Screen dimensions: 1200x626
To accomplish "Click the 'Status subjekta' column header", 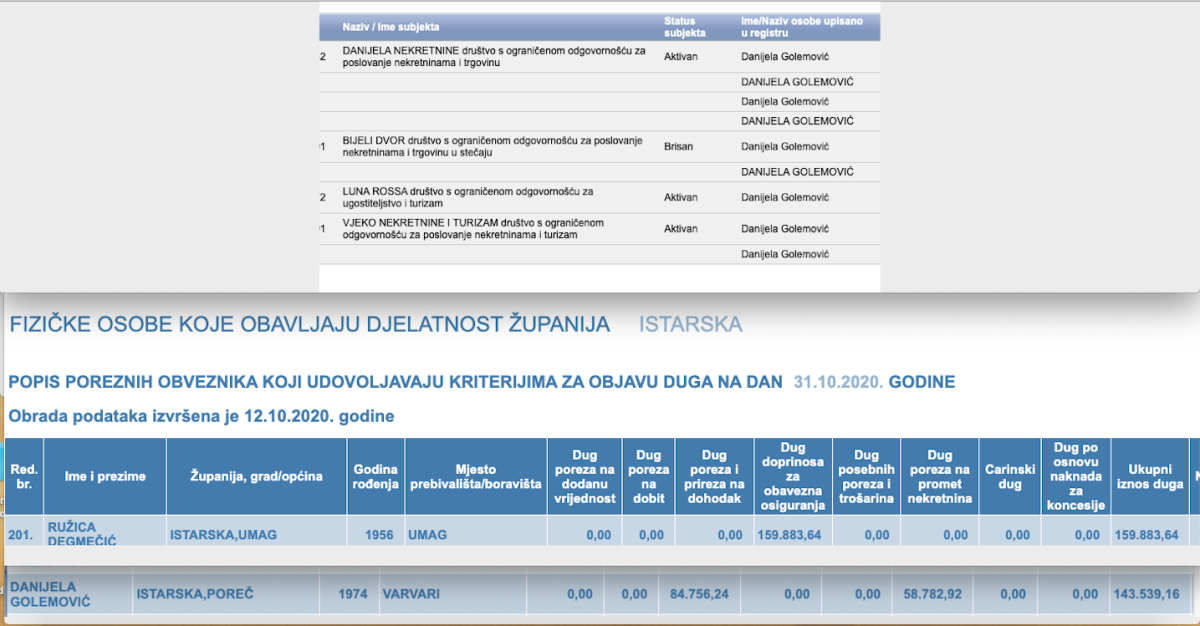I will [x=685, y=27].
